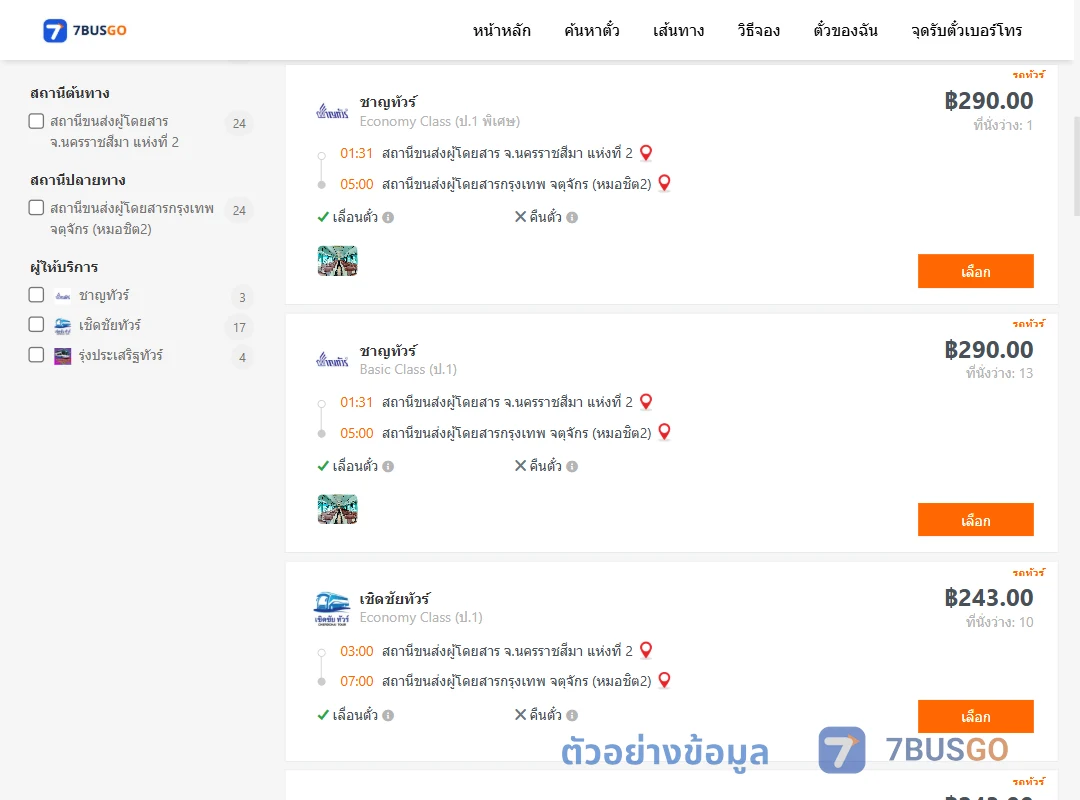Check the destination หมอชิต2 station filter
Image resolution: width=1080 pixels, height=800 pixels.
[x=37, y=208]
